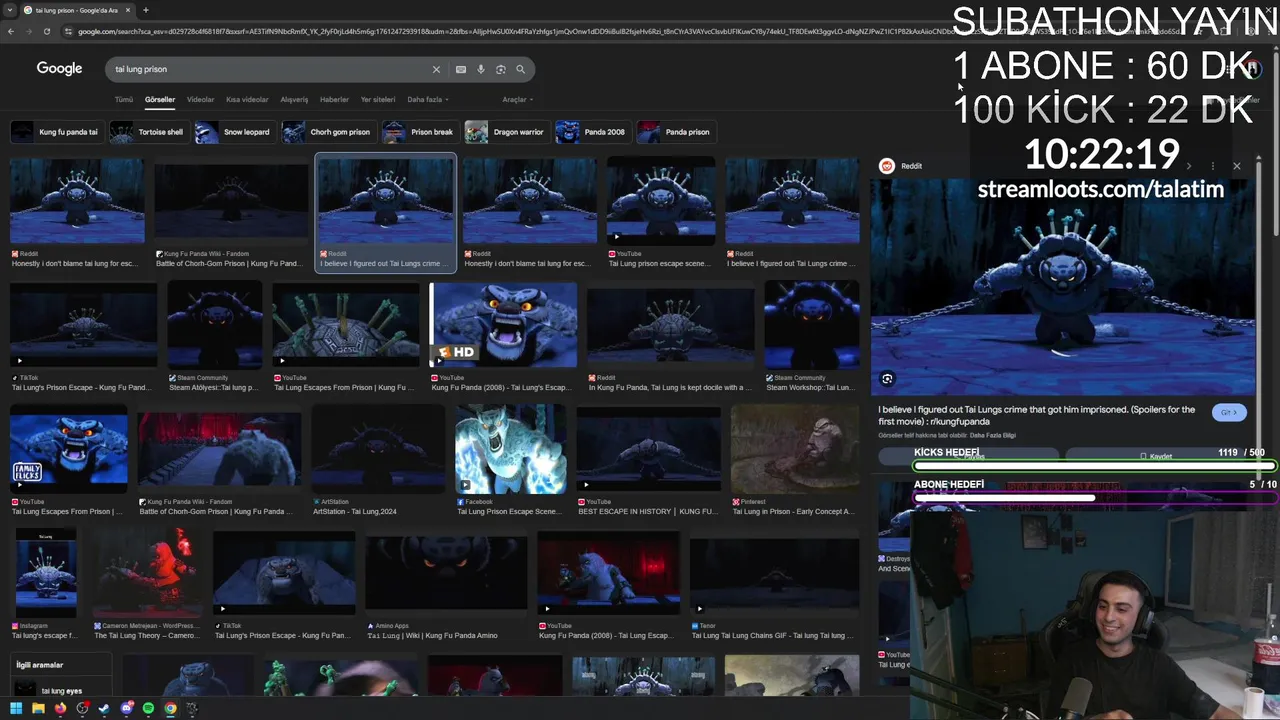Open Windows Start menu
Viewport: 1280px width, 720px height.
coord(16,708)
